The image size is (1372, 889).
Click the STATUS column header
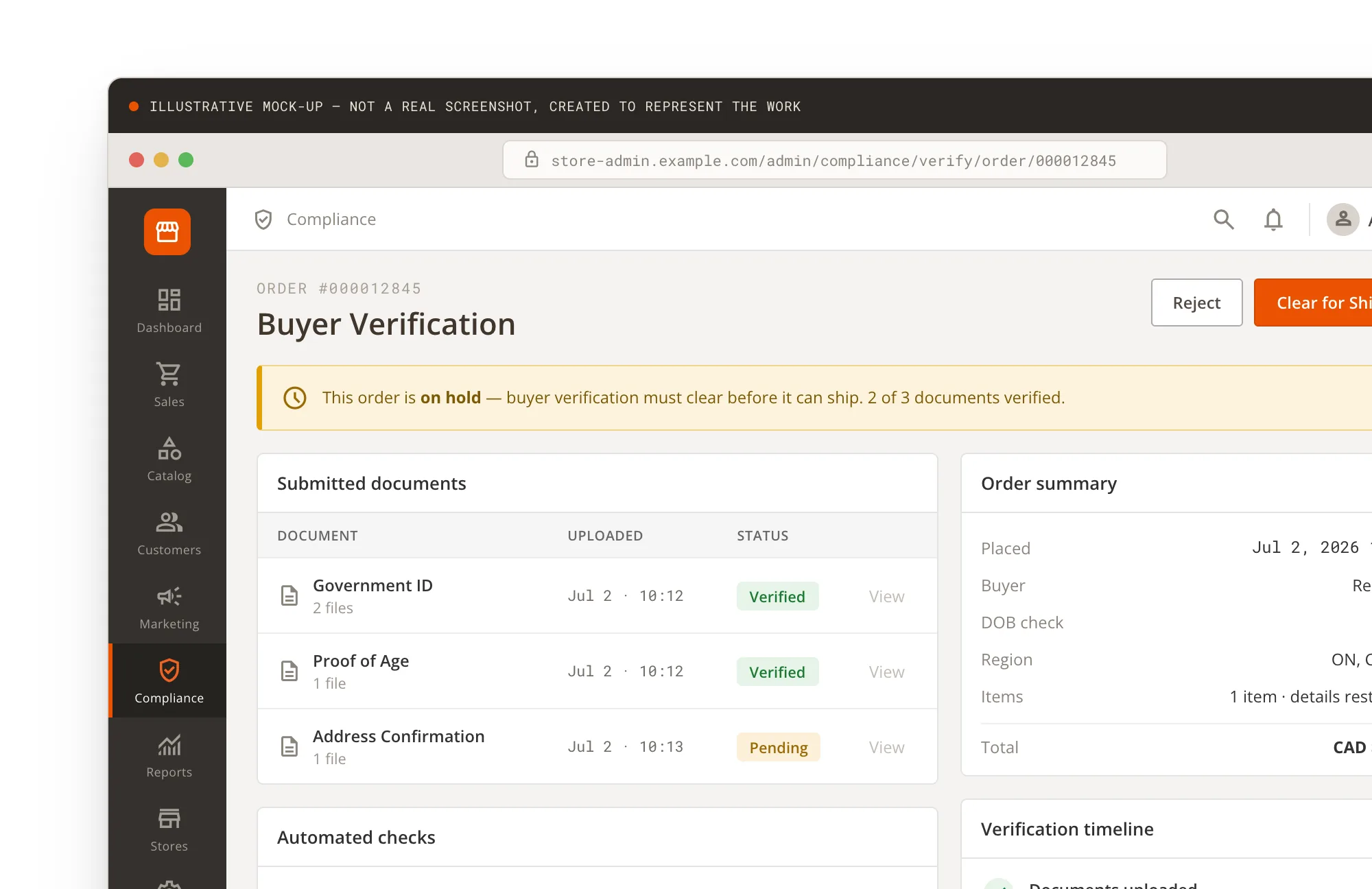coord(763,536)
